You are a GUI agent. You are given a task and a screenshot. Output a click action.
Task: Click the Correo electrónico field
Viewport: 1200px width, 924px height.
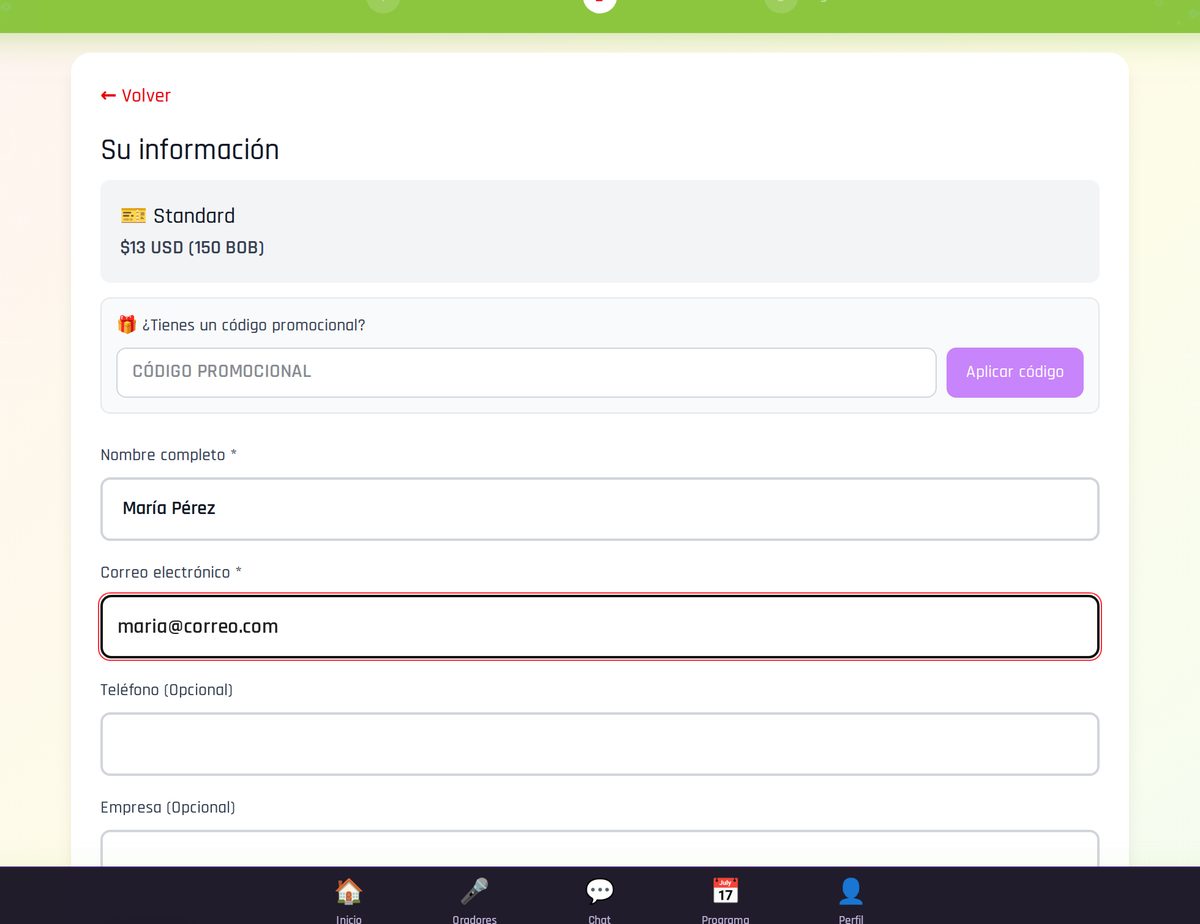click(600, 627)
